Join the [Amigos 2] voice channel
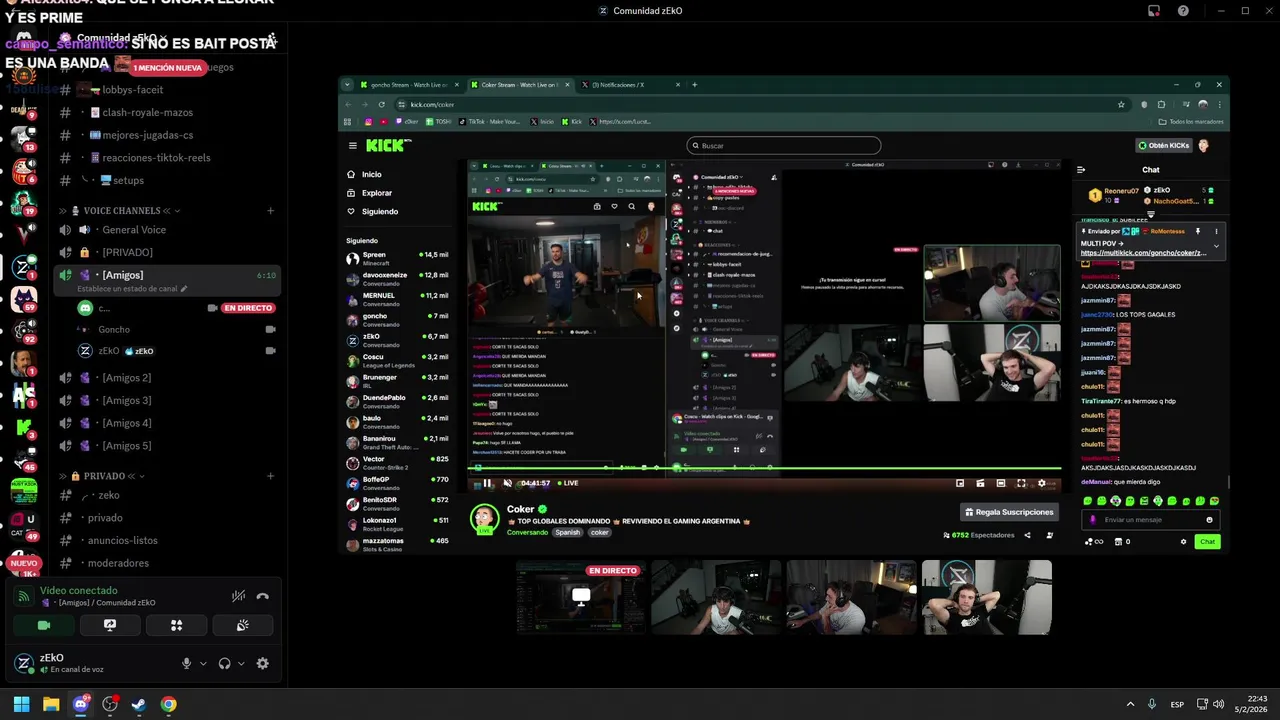1280x720 pixels. pyautogui.click(x=167, y=378)
